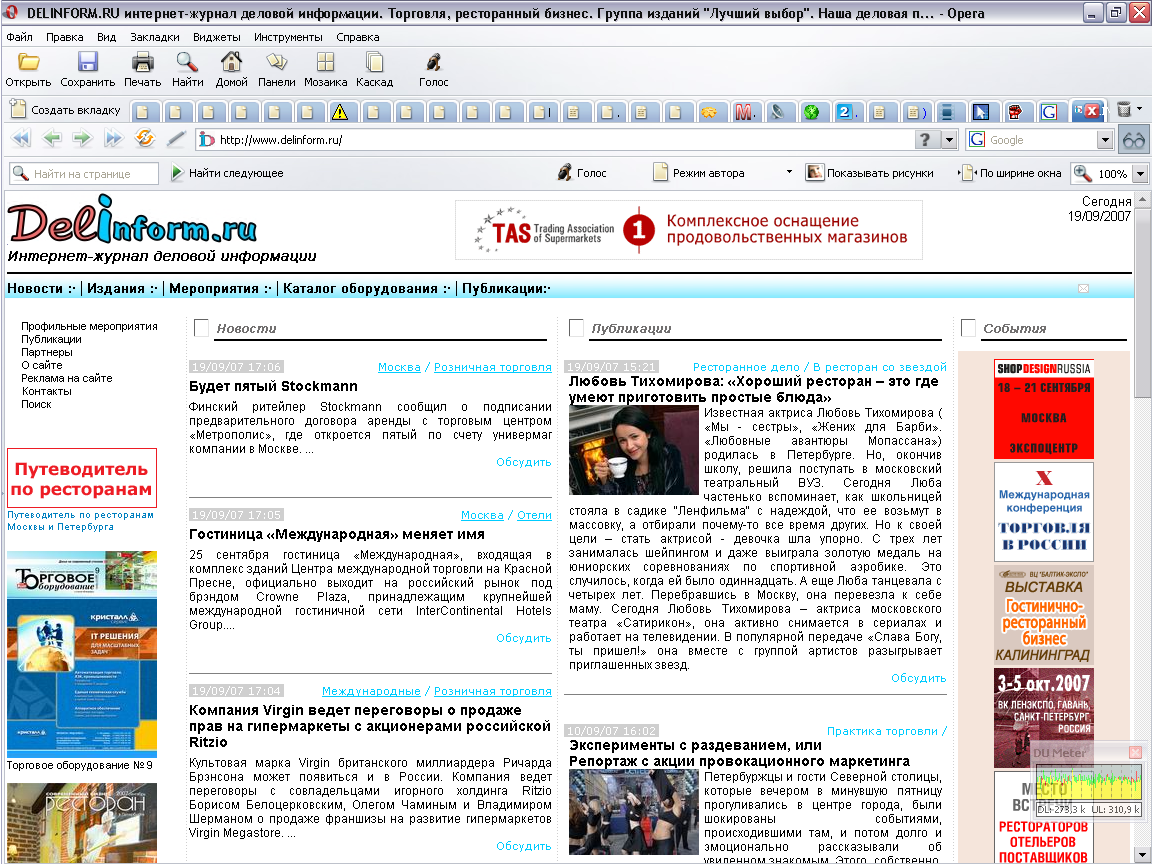Click the glasses view-bar icon
The height and width of the screenshot is (864, 1152).
(1134, 140)
